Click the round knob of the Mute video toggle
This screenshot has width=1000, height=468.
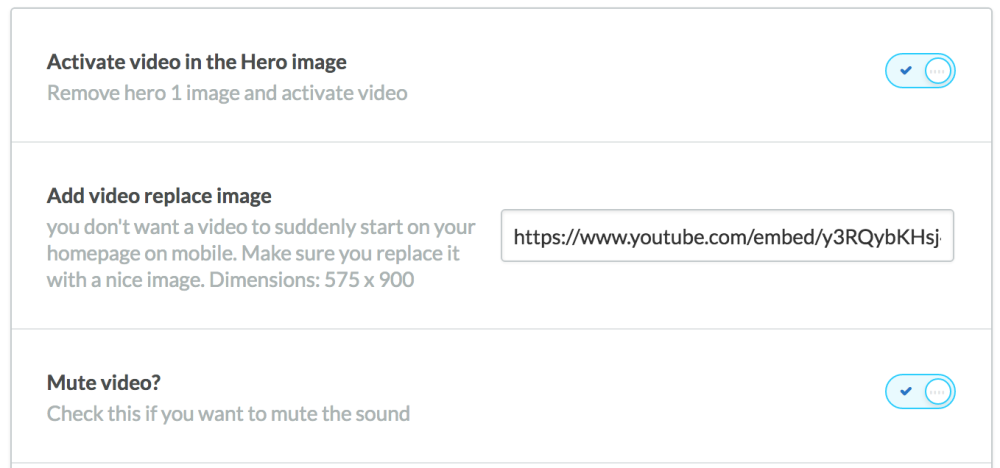pos(938,391)
